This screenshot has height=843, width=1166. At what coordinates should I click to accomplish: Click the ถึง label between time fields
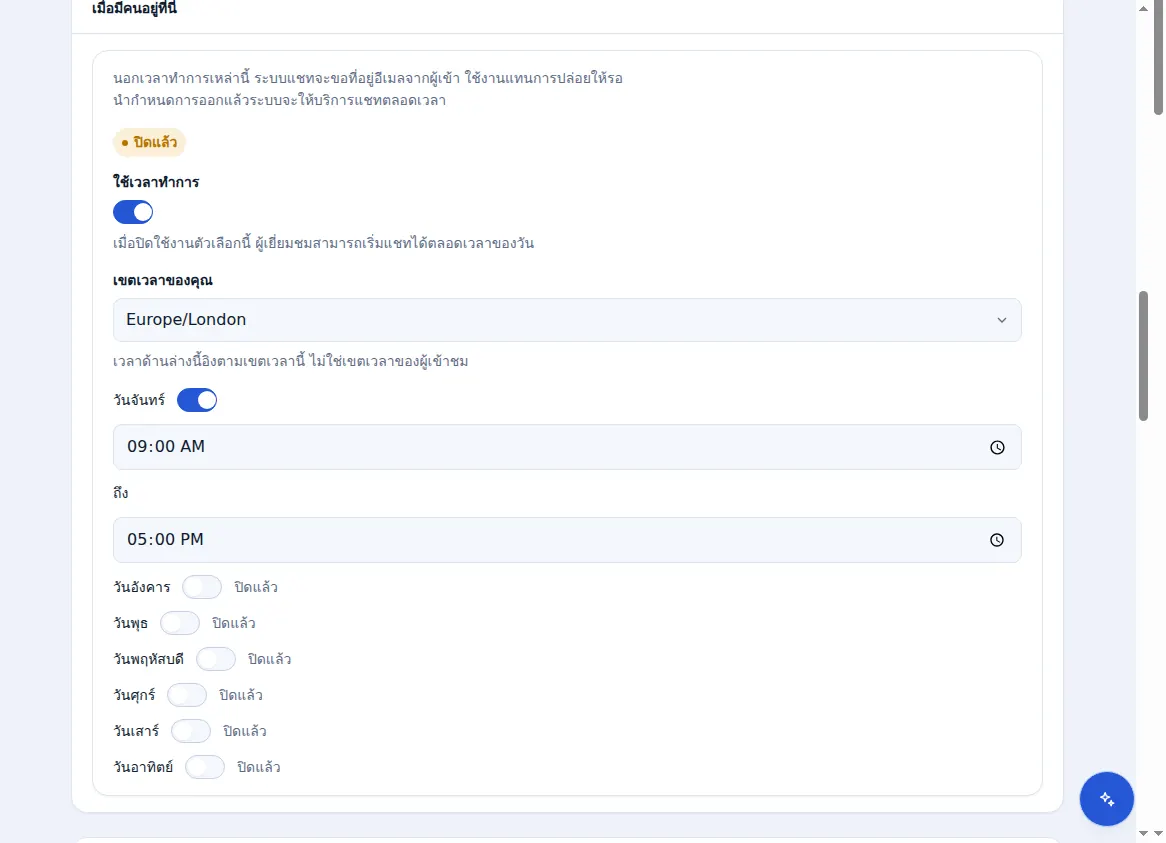coord(120,493)
